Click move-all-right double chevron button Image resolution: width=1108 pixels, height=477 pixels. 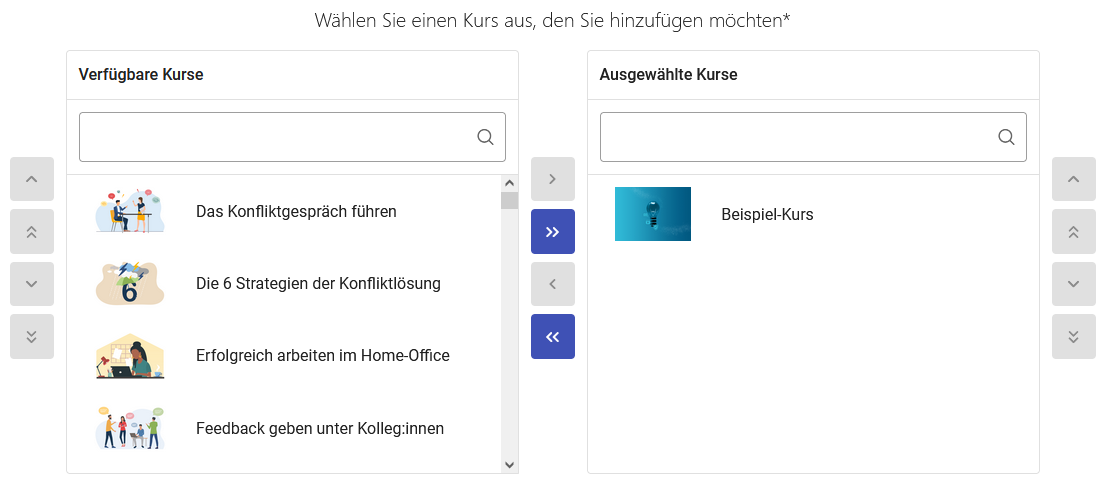552,232
